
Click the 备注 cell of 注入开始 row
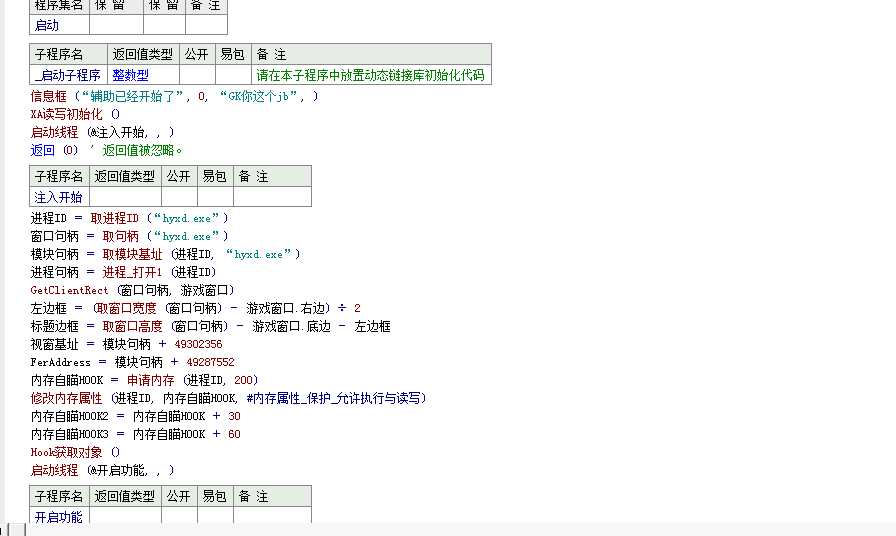(x=272, y=197)
